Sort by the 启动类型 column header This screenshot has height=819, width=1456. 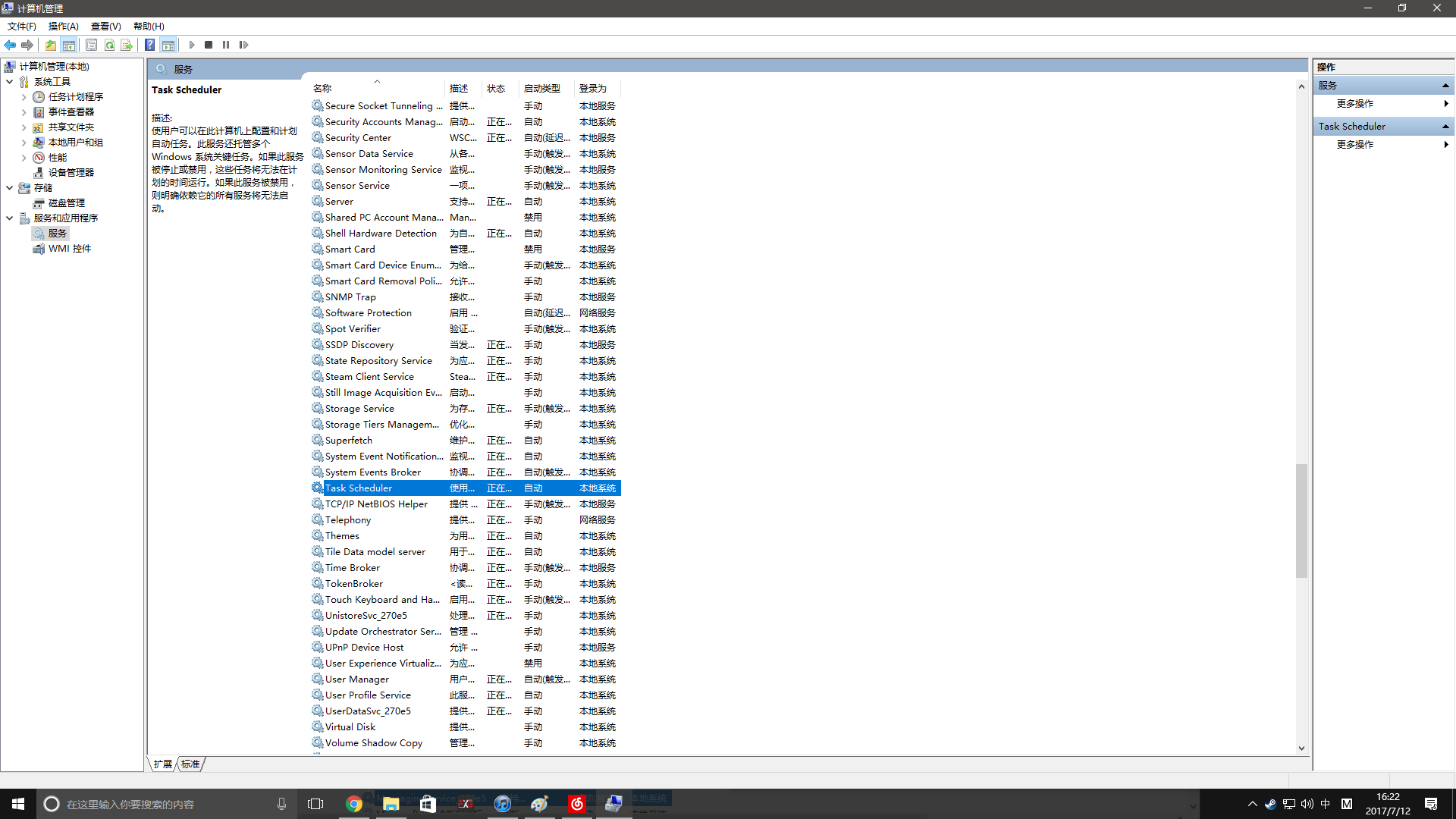pos(541,89)
